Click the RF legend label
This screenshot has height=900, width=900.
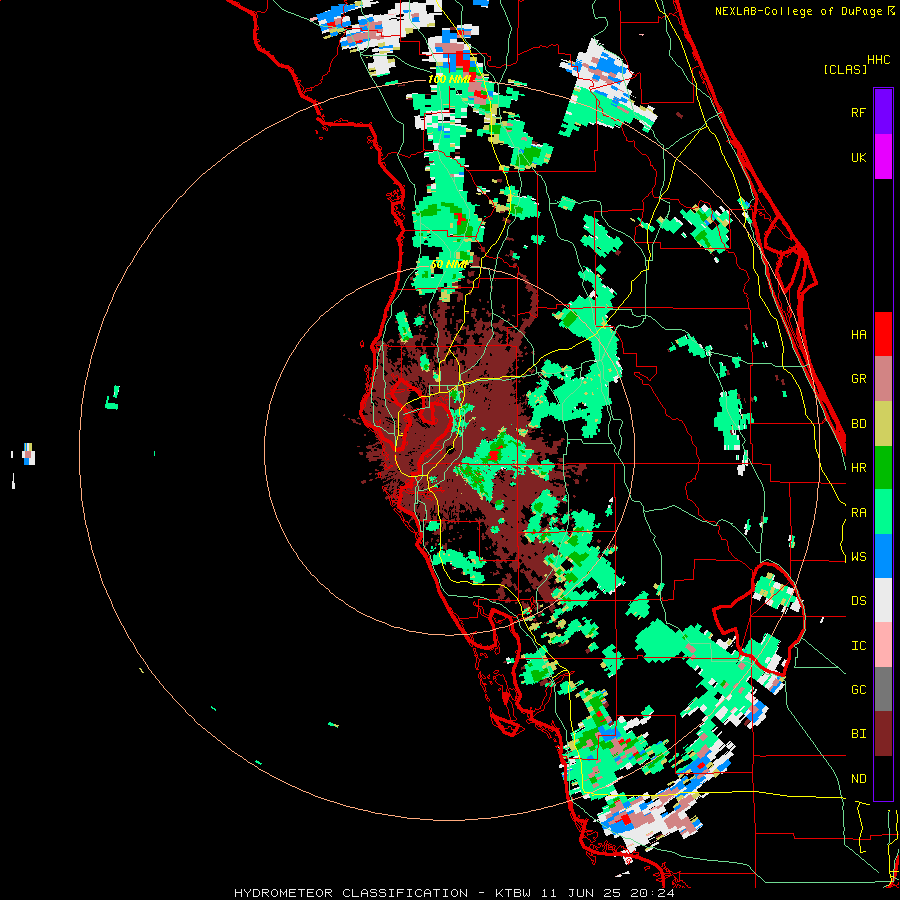point(858,113)
